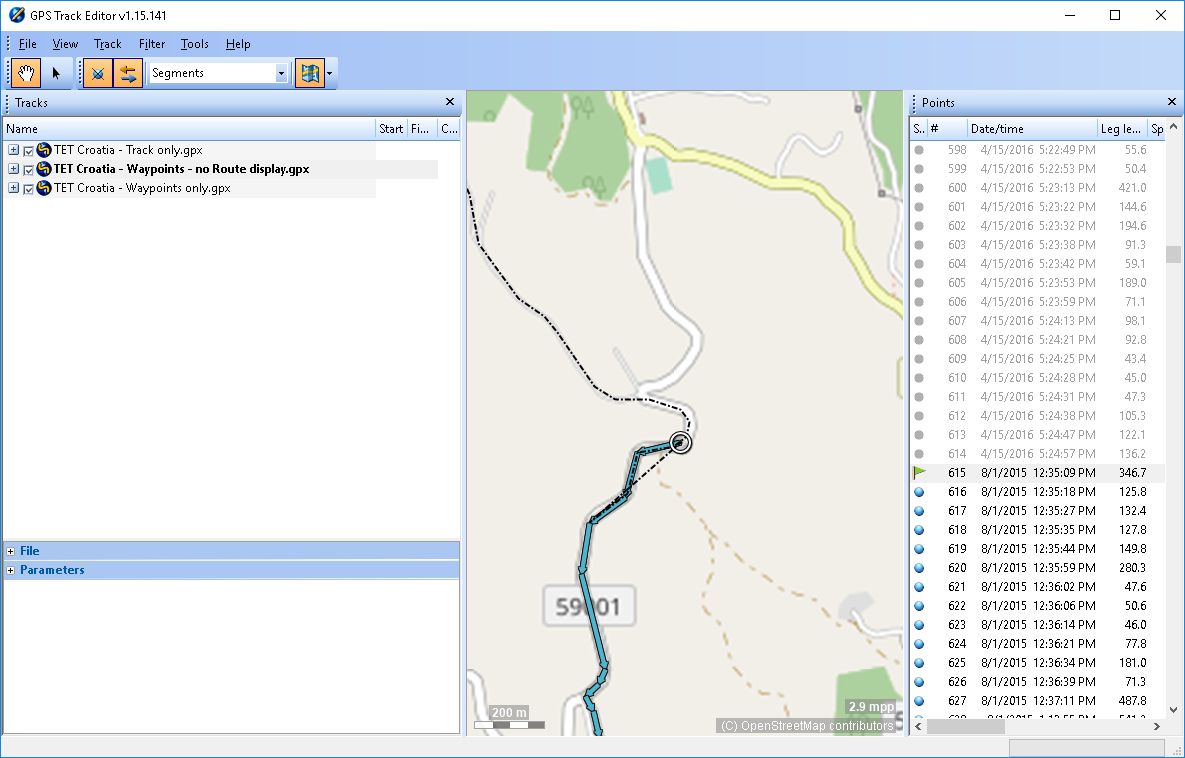Click the green flag at point 615

pyautogui.click(x=919, y=473)
